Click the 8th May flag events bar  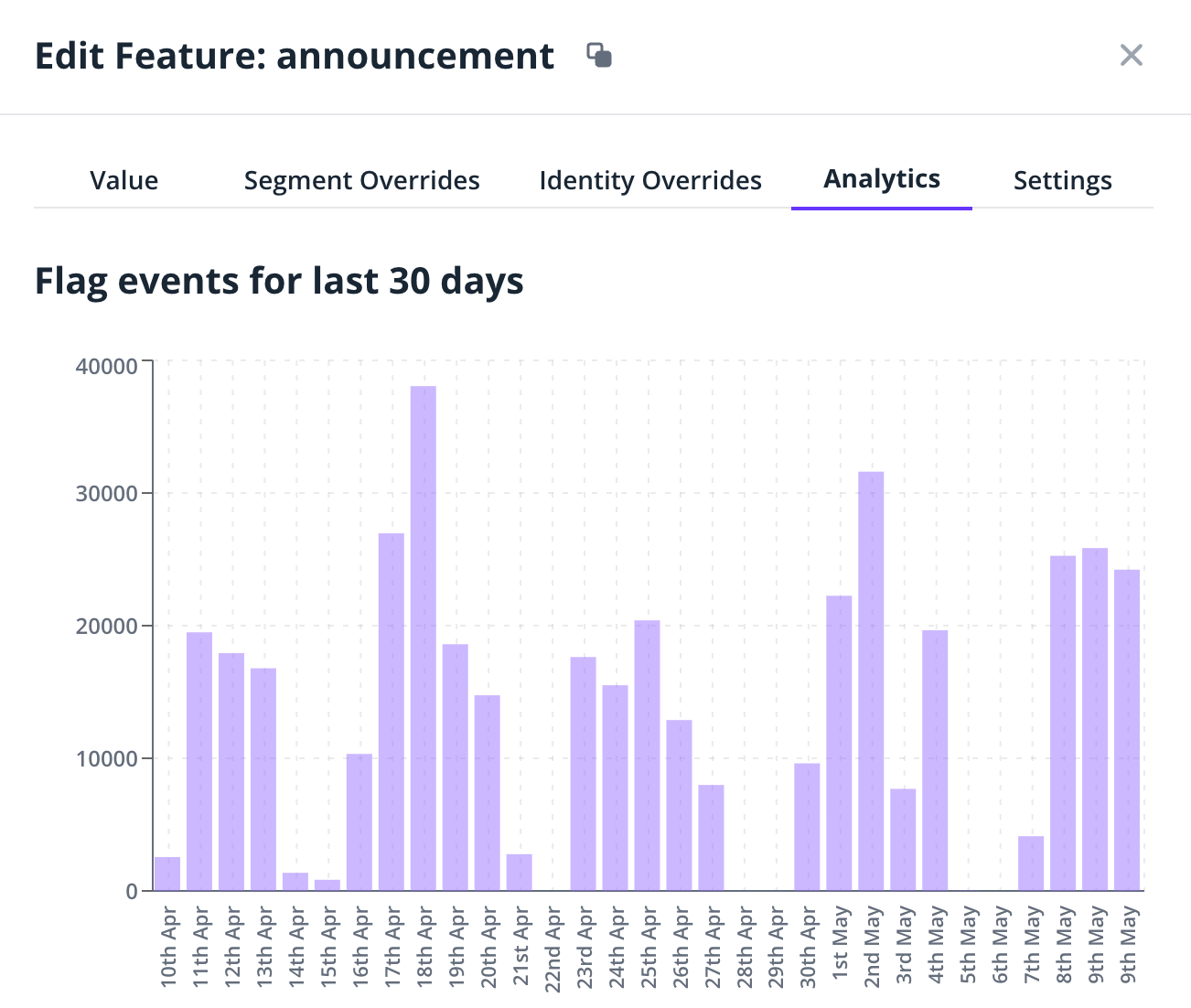click(1063, 723)
